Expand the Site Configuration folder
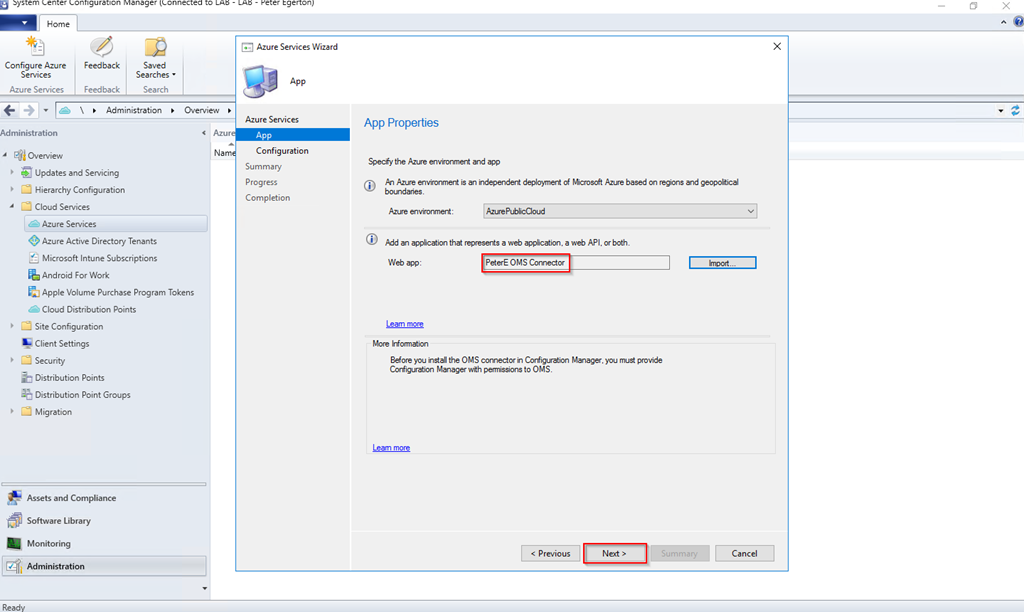1024x612 pixels. 12,326
